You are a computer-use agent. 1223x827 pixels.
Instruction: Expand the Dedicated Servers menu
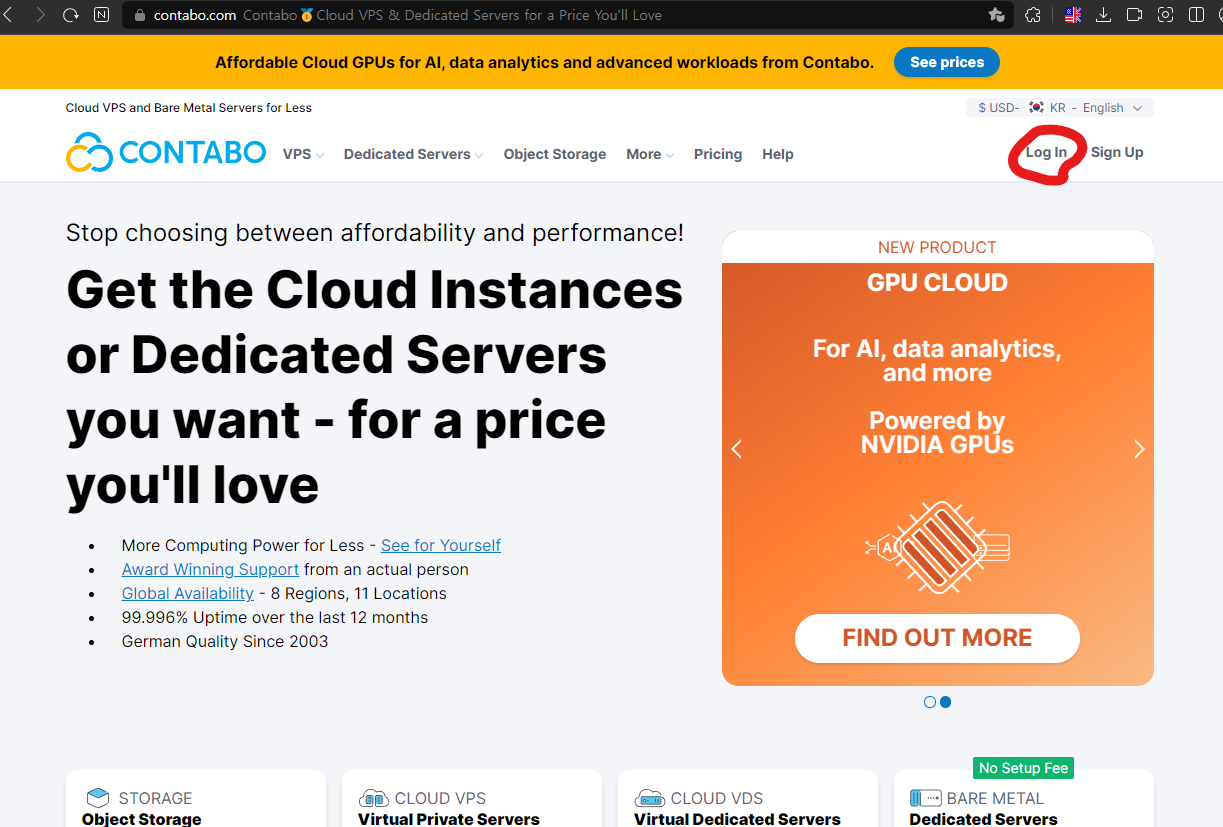(413, 154)
